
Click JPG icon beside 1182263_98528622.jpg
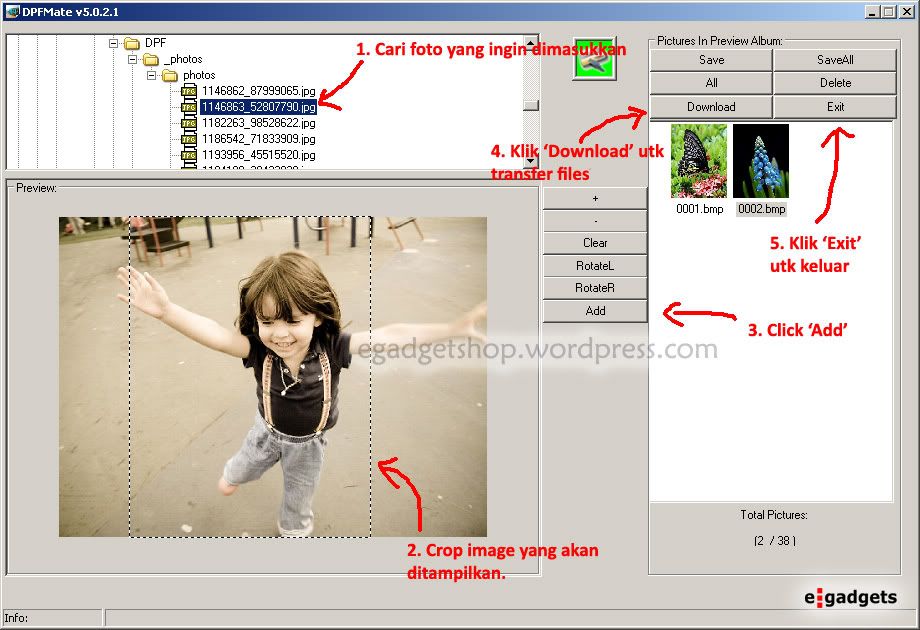tap(189, 123)
